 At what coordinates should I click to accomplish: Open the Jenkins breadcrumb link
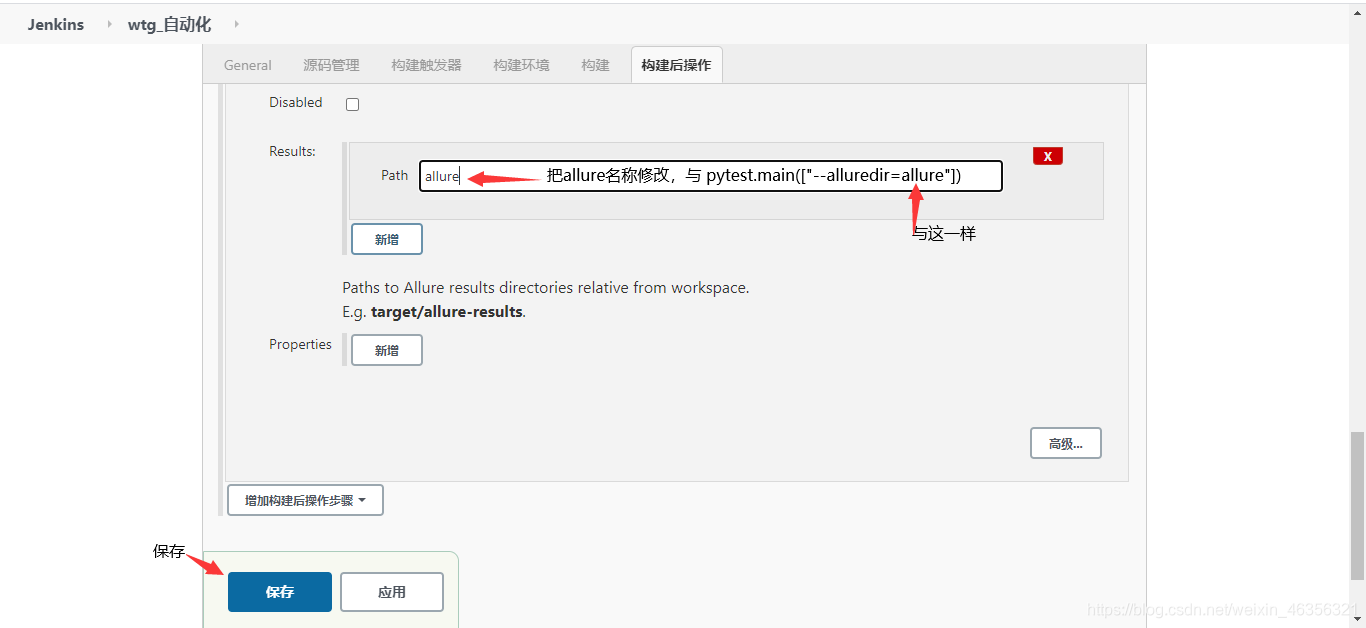pyautogui.click(x=56, y=24)
